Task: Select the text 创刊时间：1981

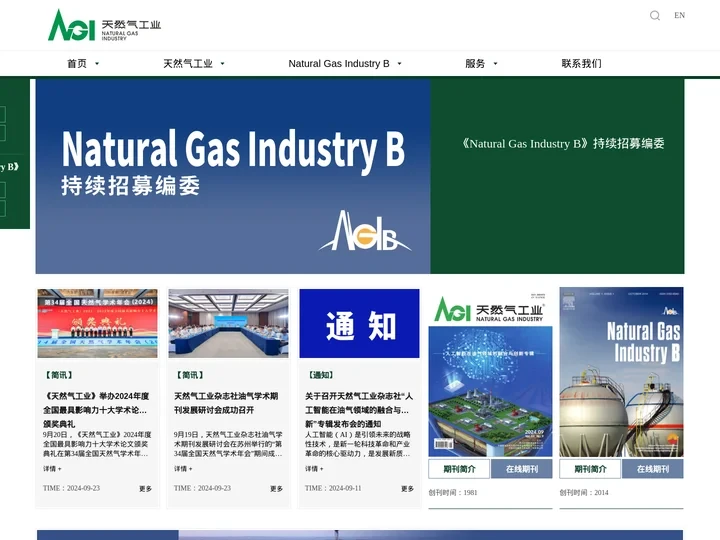Action: pos(453,493)
